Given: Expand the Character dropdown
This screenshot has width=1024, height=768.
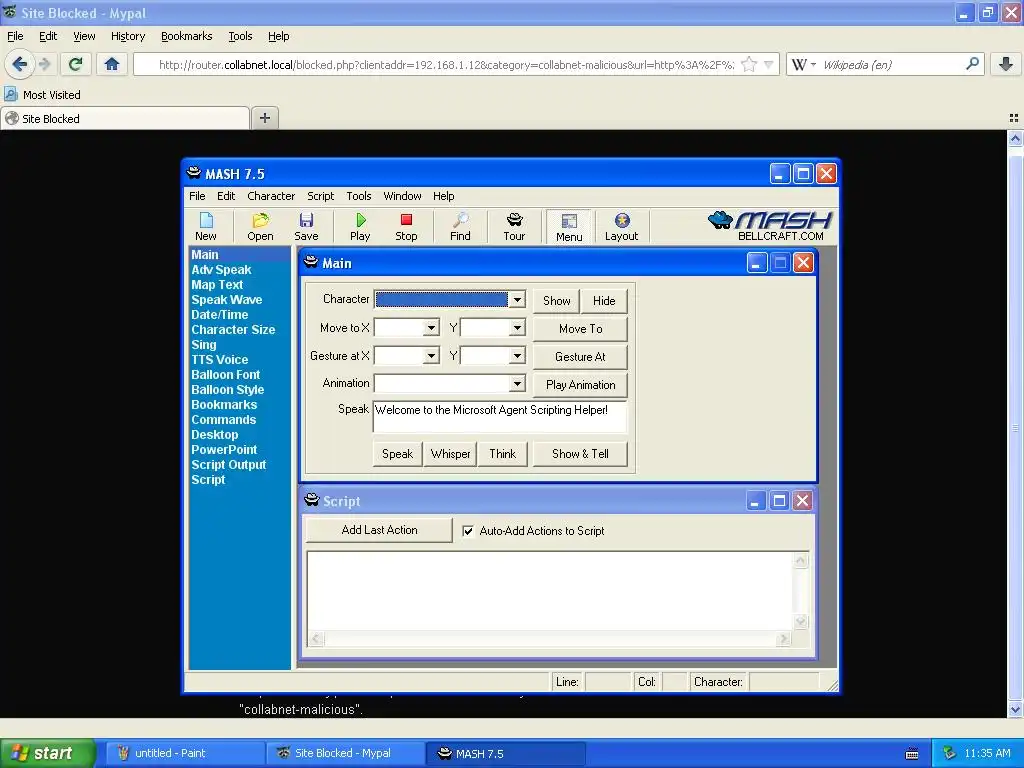Looking at the screenshot, I should [x=517, y=300].
